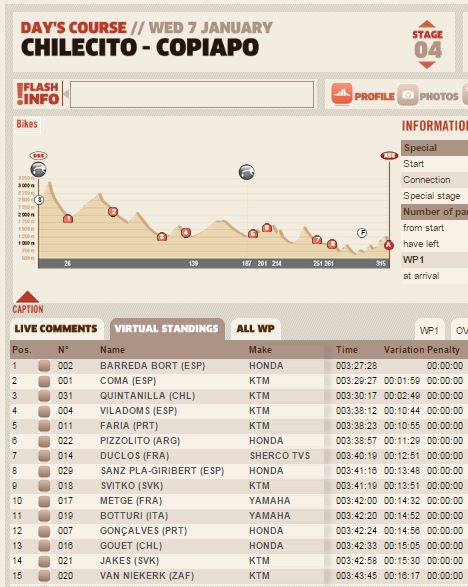
Task: Click the helmet icon mid-course
Action: click(x=247, y=172)
